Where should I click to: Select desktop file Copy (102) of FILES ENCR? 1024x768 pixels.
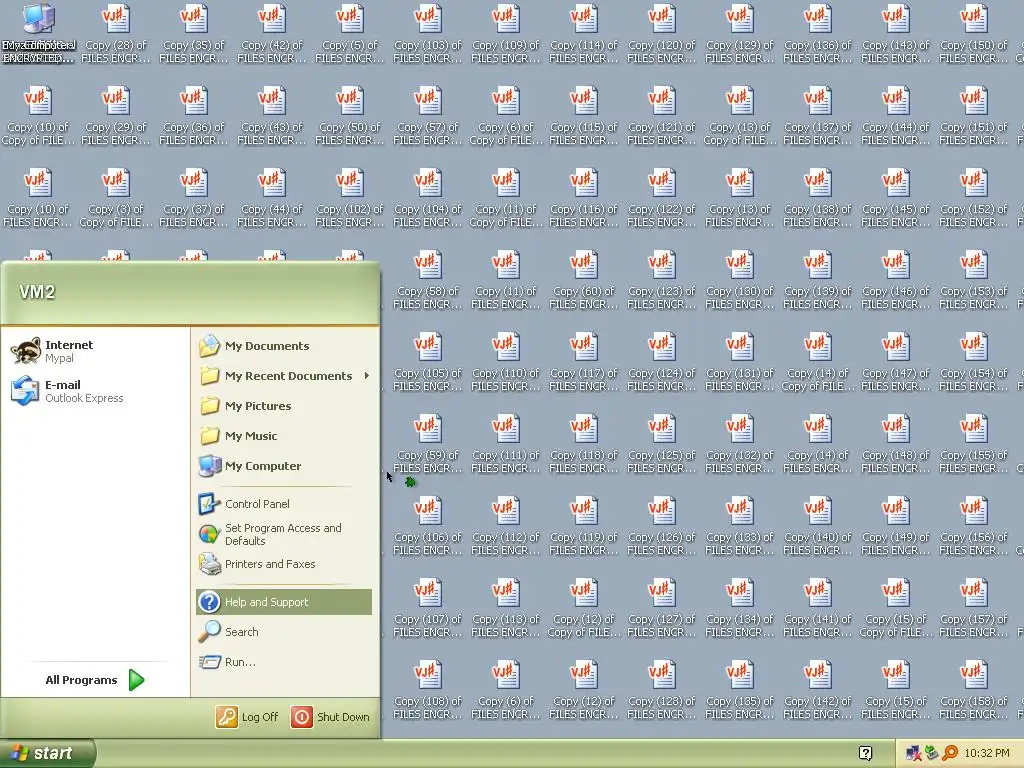(x=349, y=199)
